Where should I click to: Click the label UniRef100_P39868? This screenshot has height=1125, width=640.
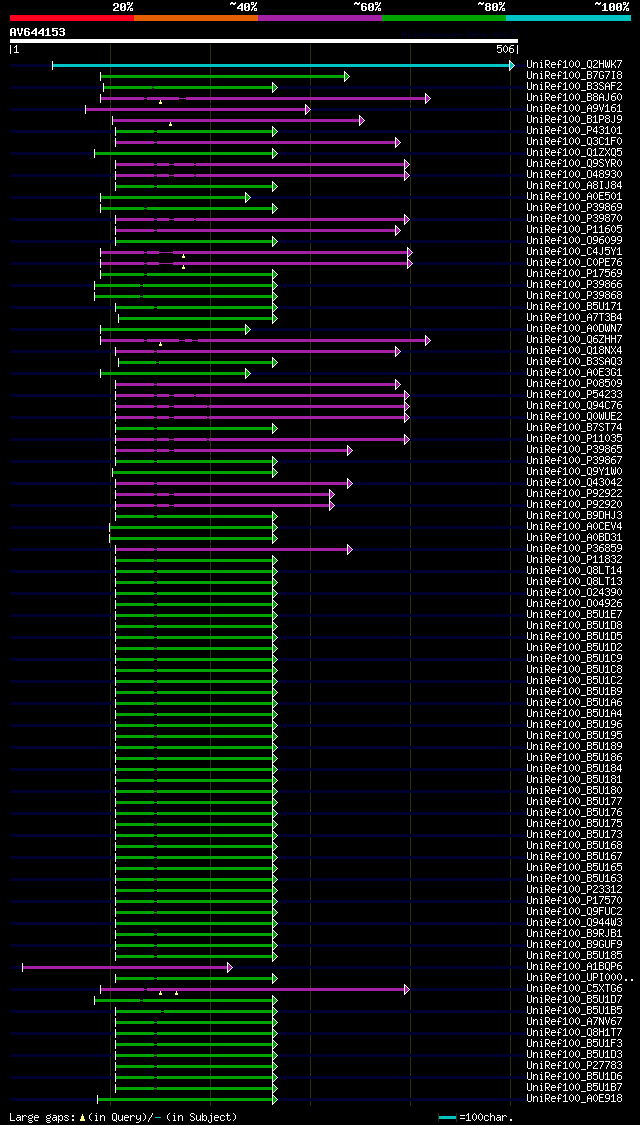coord(574,296)
